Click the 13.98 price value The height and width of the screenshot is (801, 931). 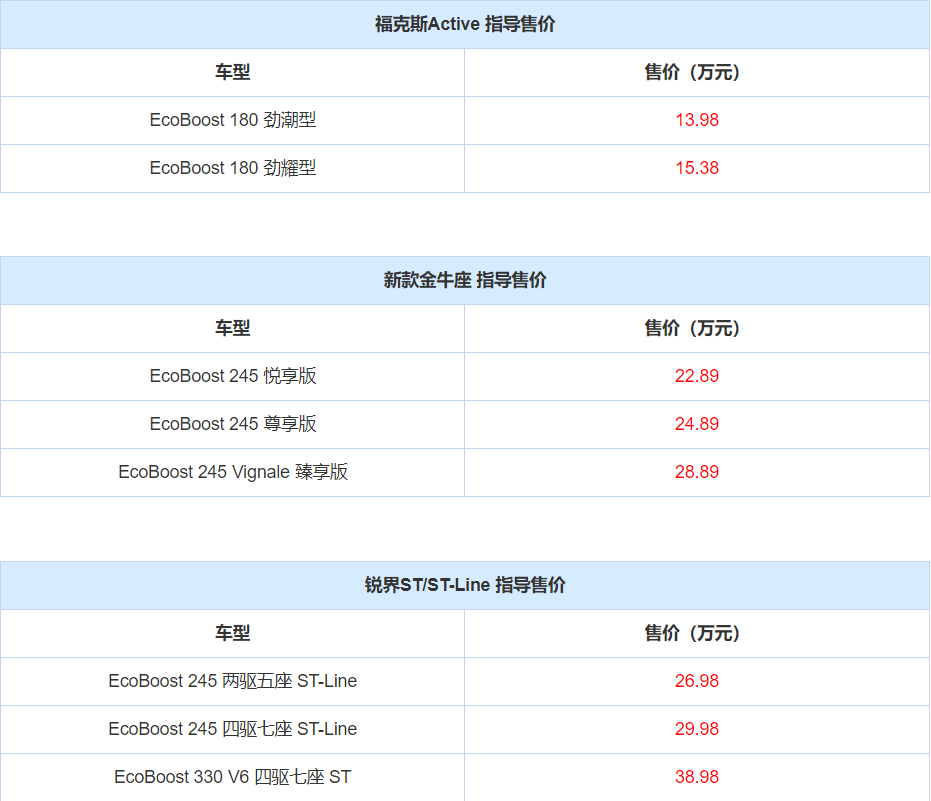[697, 120]
